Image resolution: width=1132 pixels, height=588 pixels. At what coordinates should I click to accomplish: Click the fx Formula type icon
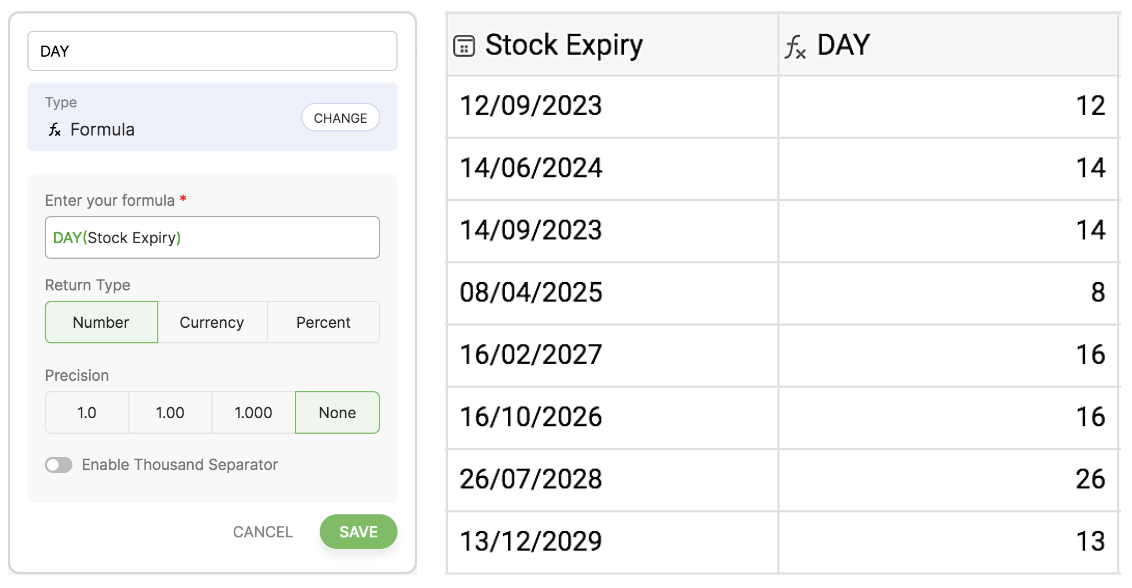55,130
